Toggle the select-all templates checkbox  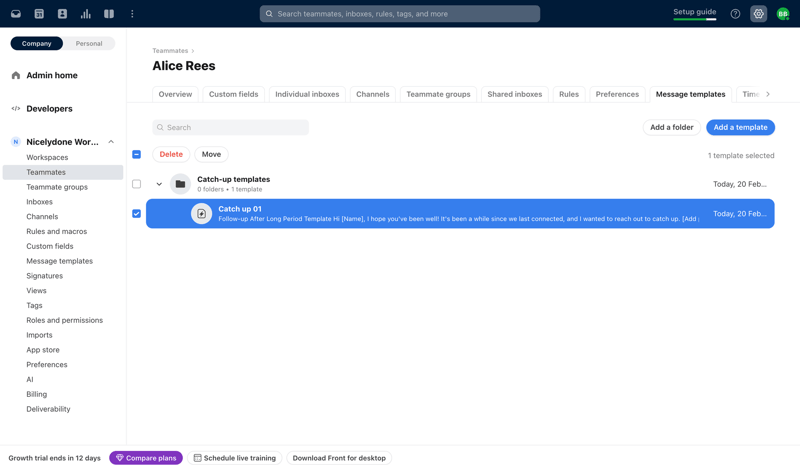136,154
